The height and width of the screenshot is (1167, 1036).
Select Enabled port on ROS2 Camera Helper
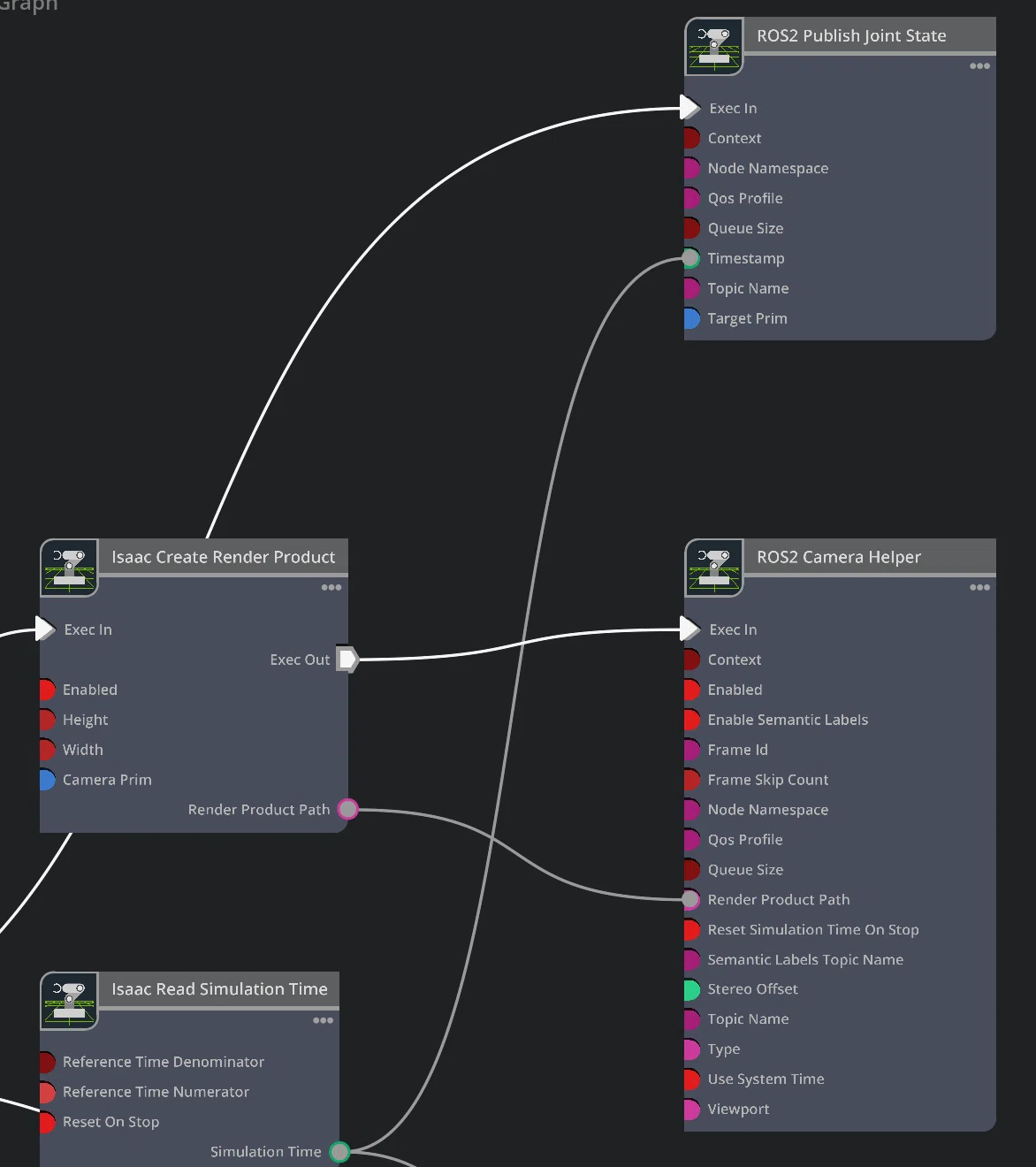tap(692, 690)
